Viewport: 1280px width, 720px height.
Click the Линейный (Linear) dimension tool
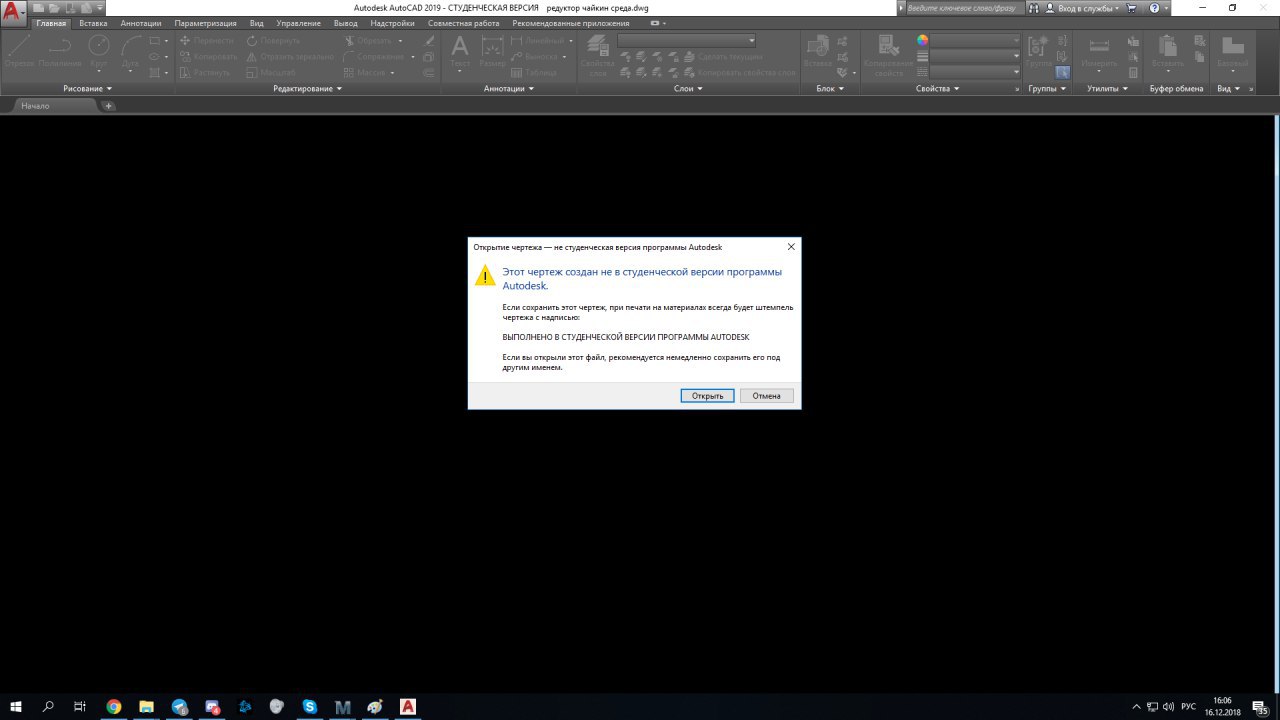click(x=540, y=41)
